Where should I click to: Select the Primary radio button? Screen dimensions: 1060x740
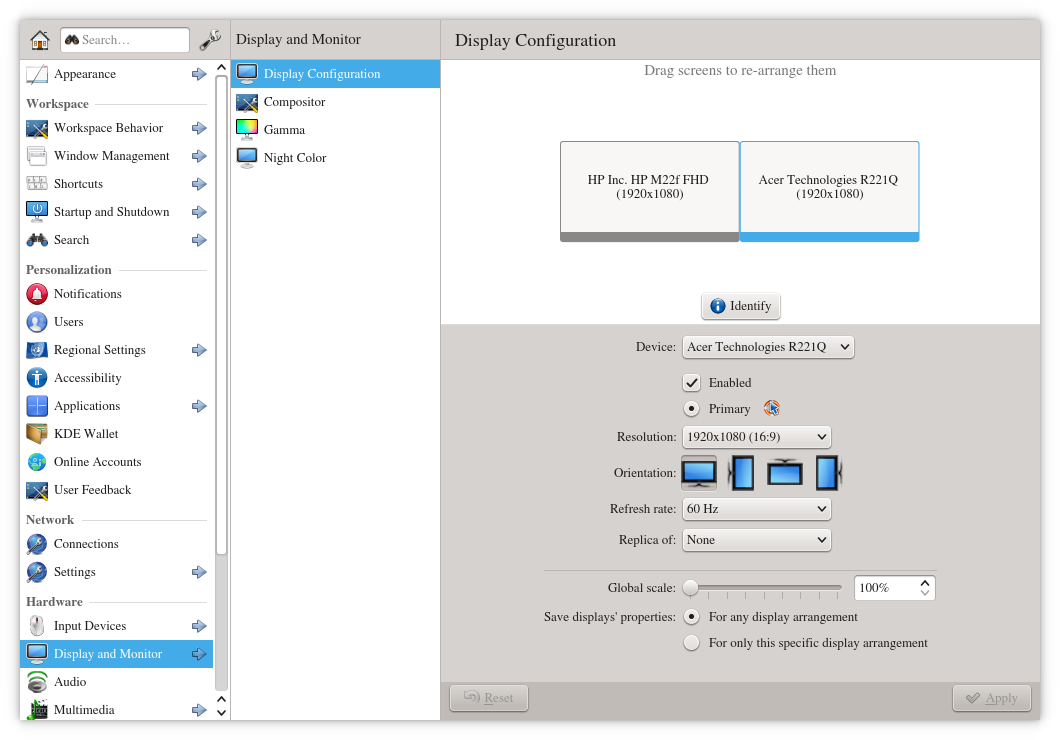pos(692,409)
